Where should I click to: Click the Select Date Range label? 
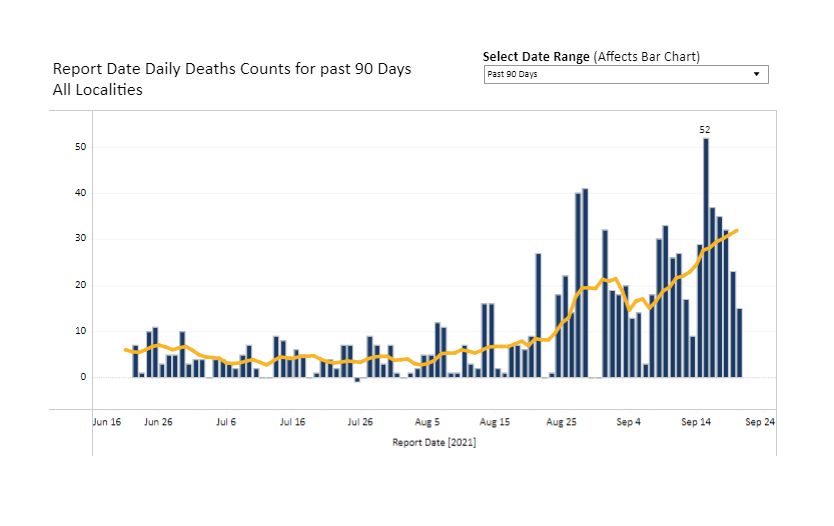pos(537,57)
